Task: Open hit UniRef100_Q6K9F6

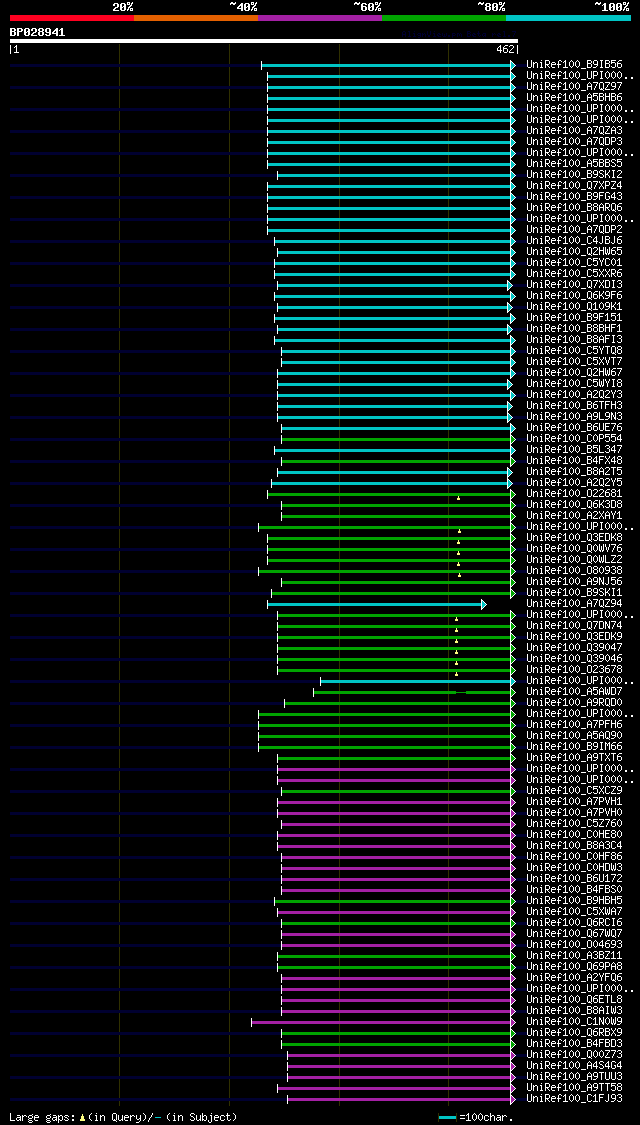Action: 574,296
